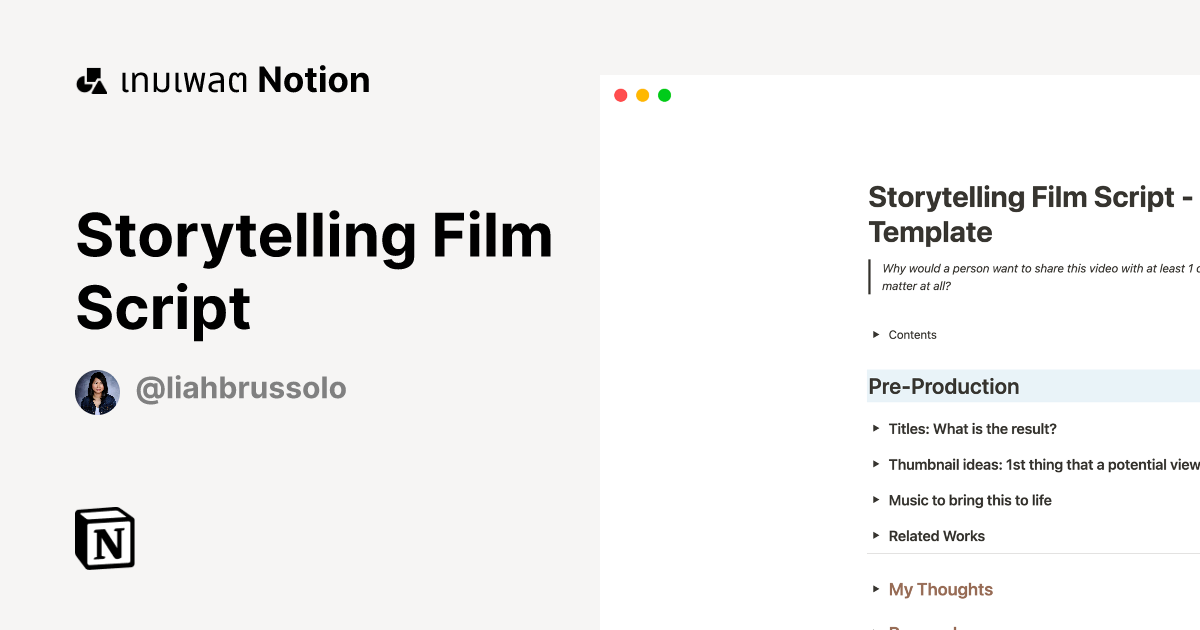1200x630 pixels.
Task: Click the Notion N logo
Action: [x=104, y=538]
